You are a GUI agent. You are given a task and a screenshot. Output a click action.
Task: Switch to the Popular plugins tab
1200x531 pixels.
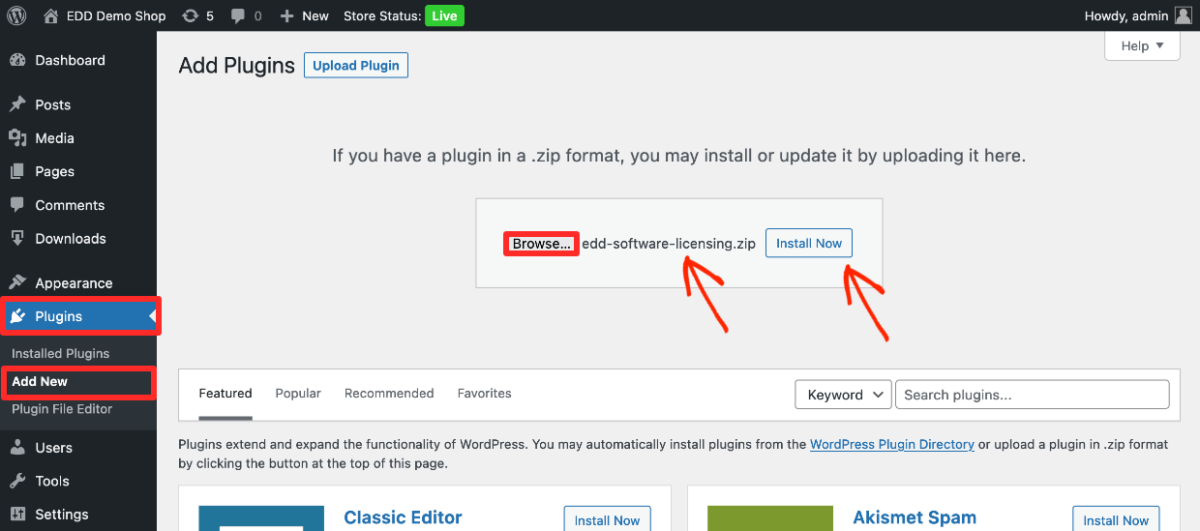[298, 393]
